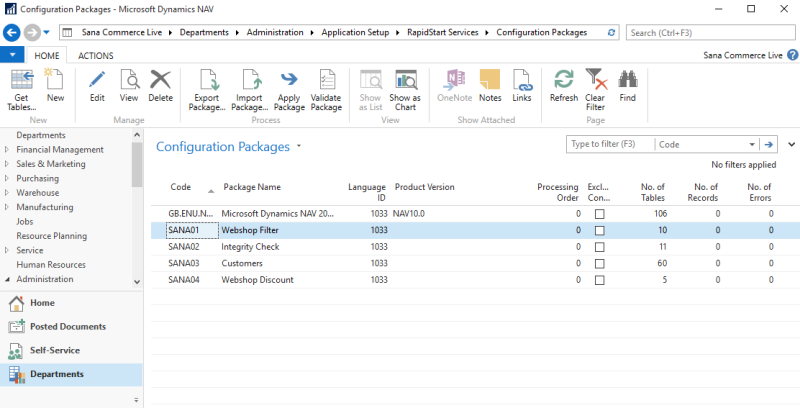Image resolution: width=800 pixels, height=408 pixels.
Task: Open attached Links
Action: [521, 86]
